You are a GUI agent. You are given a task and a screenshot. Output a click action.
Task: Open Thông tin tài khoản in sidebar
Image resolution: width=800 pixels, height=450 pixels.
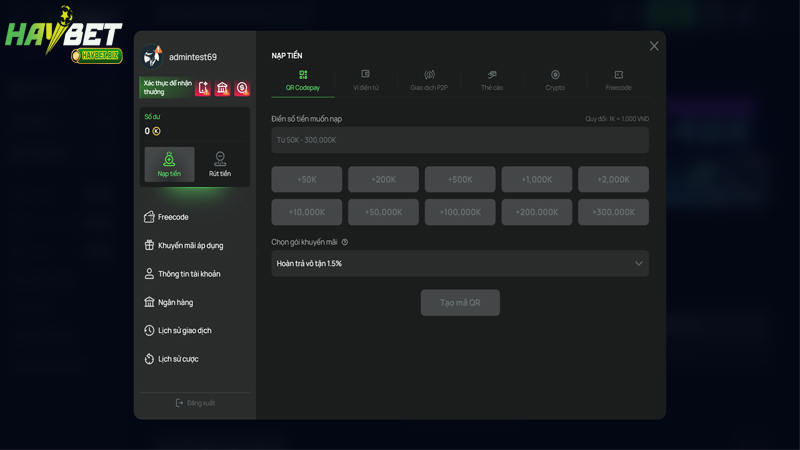[188, 274]
